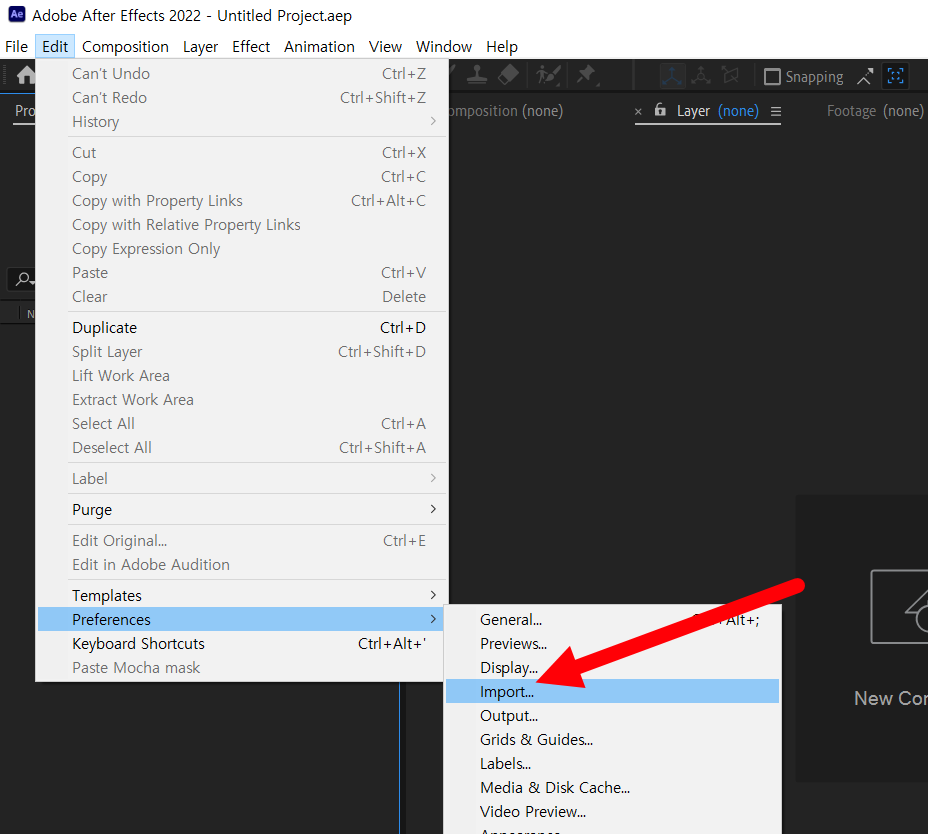928x834 pixels.
Task: Choose Edit in Adobe Audition
Action: coord(241,565)
